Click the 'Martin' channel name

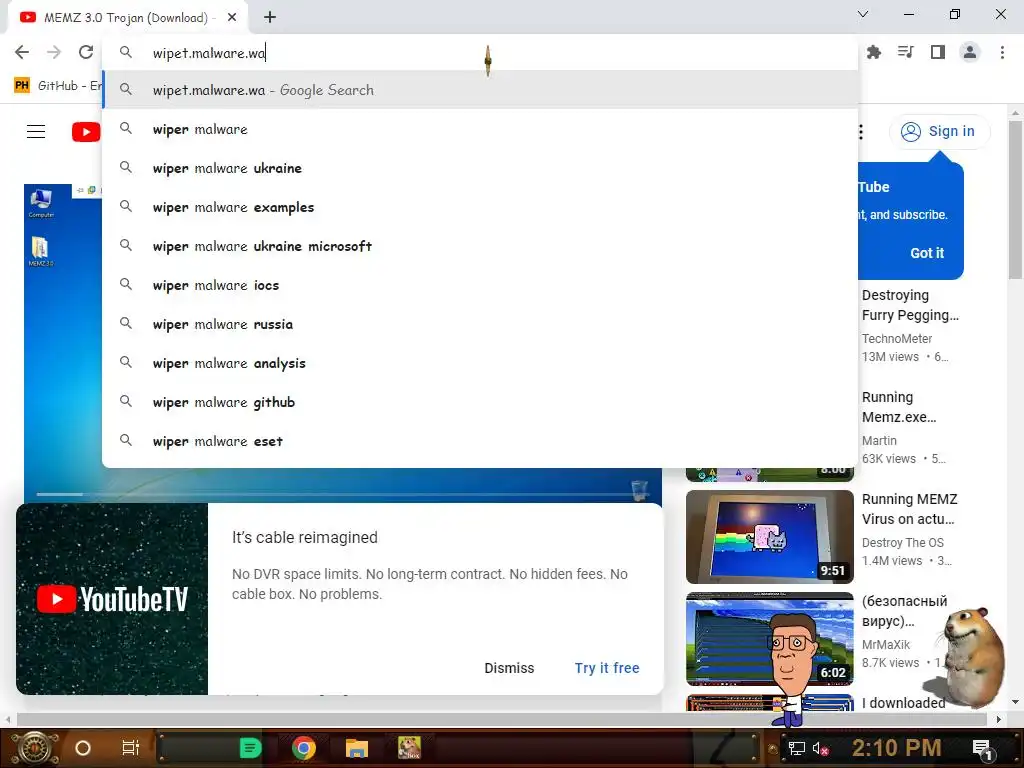pyautogui.click(x=879, y=441)
